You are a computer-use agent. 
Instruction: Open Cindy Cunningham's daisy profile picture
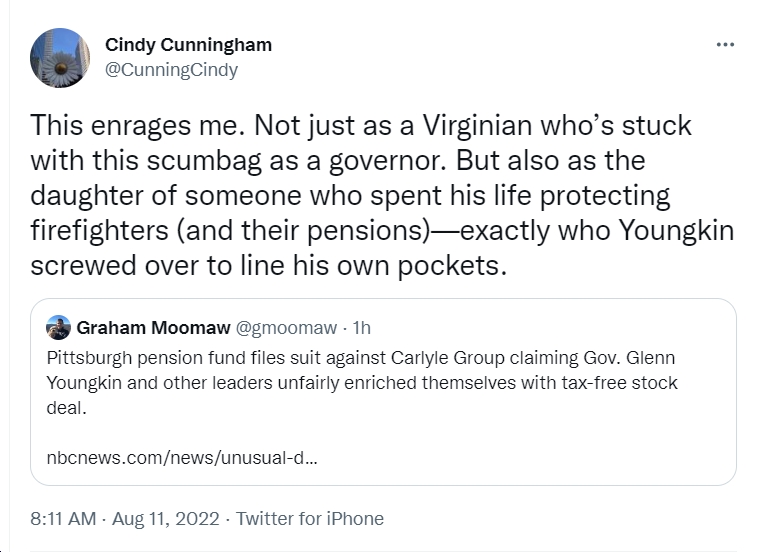point(60,57)
